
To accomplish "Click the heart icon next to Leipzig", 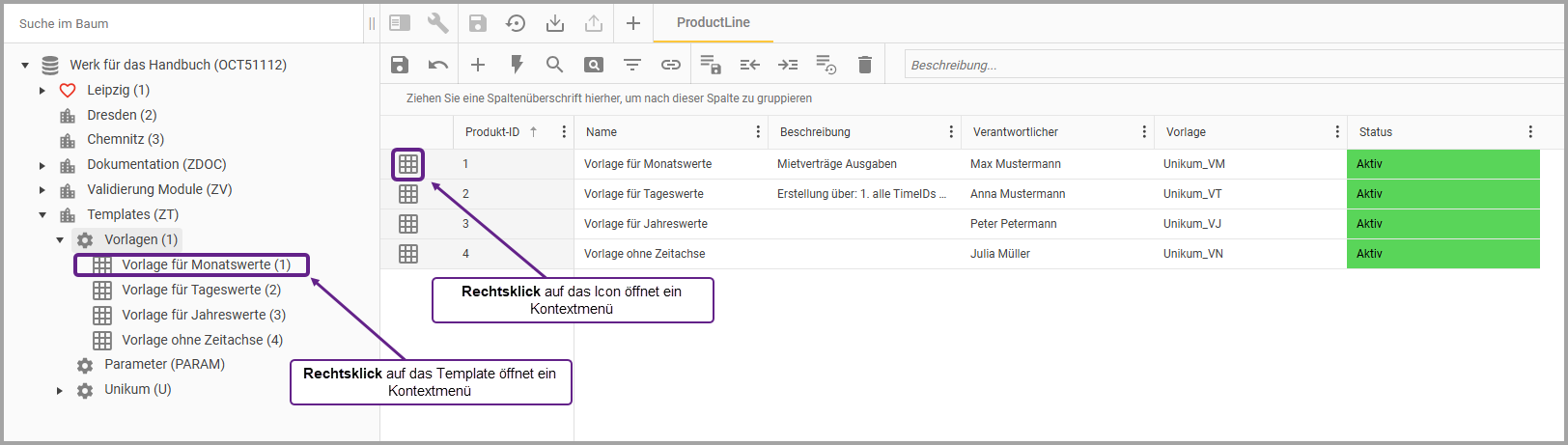I will pyautogui.click(x=68, y=90).
